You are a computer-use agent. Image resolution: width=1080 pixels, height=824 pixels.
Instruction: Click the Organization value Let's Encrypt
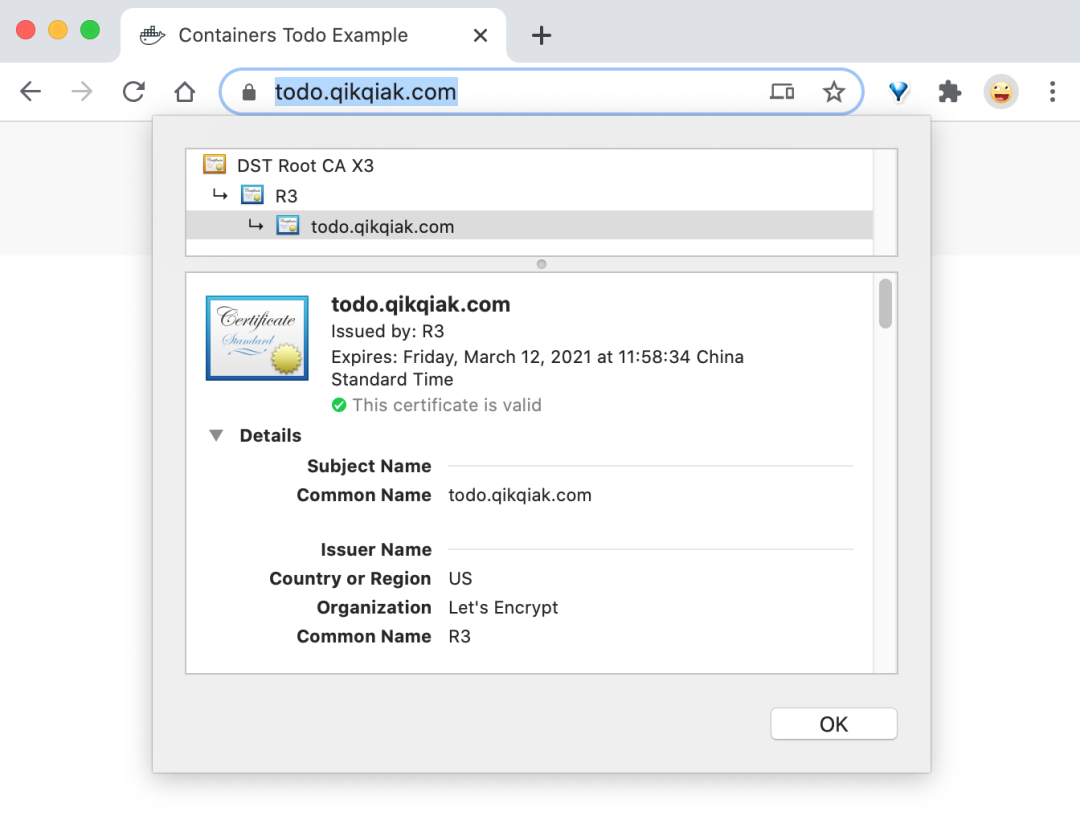[x=503, y=608]
